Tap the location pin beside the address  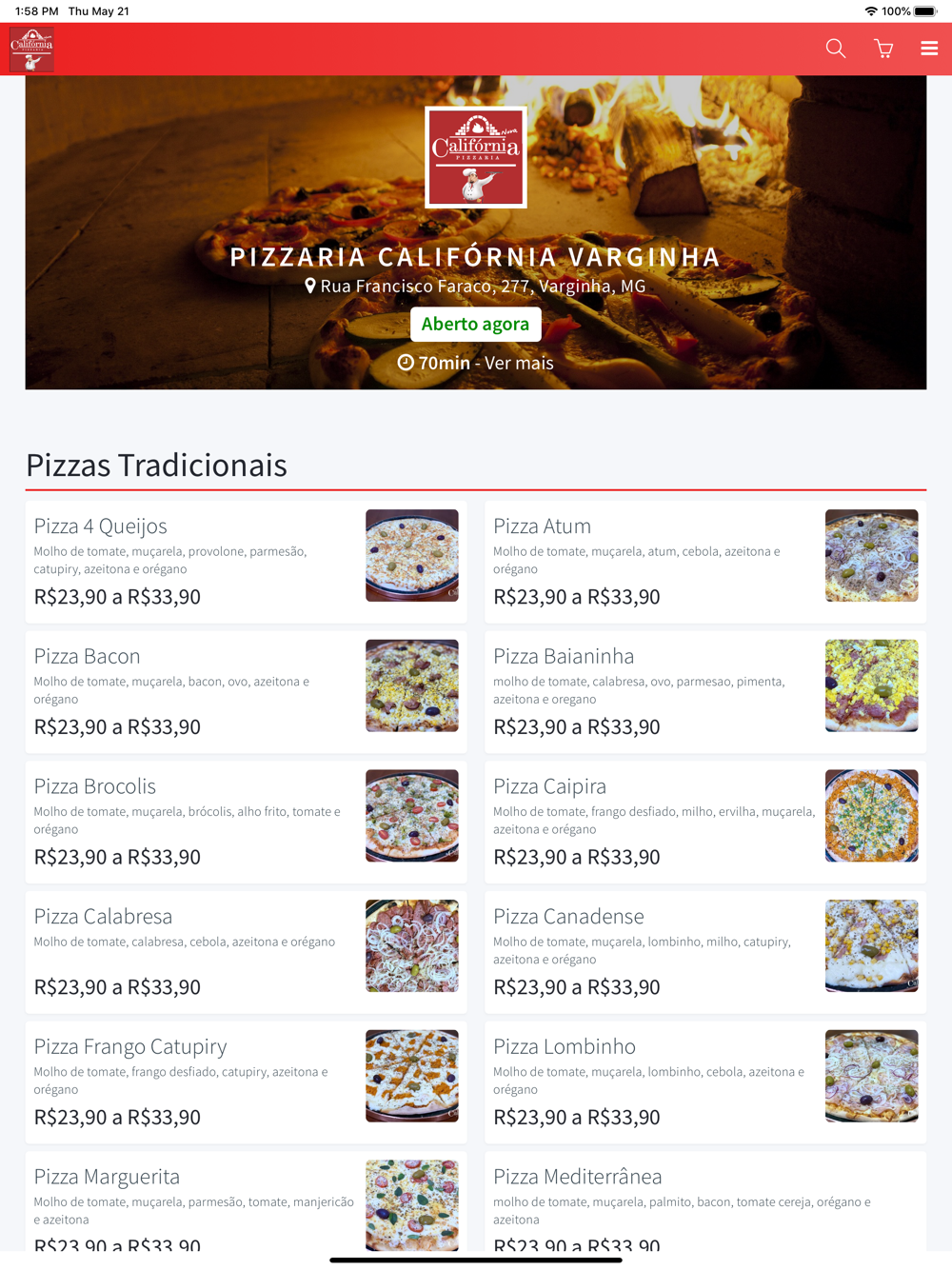(x=309, y=286)
